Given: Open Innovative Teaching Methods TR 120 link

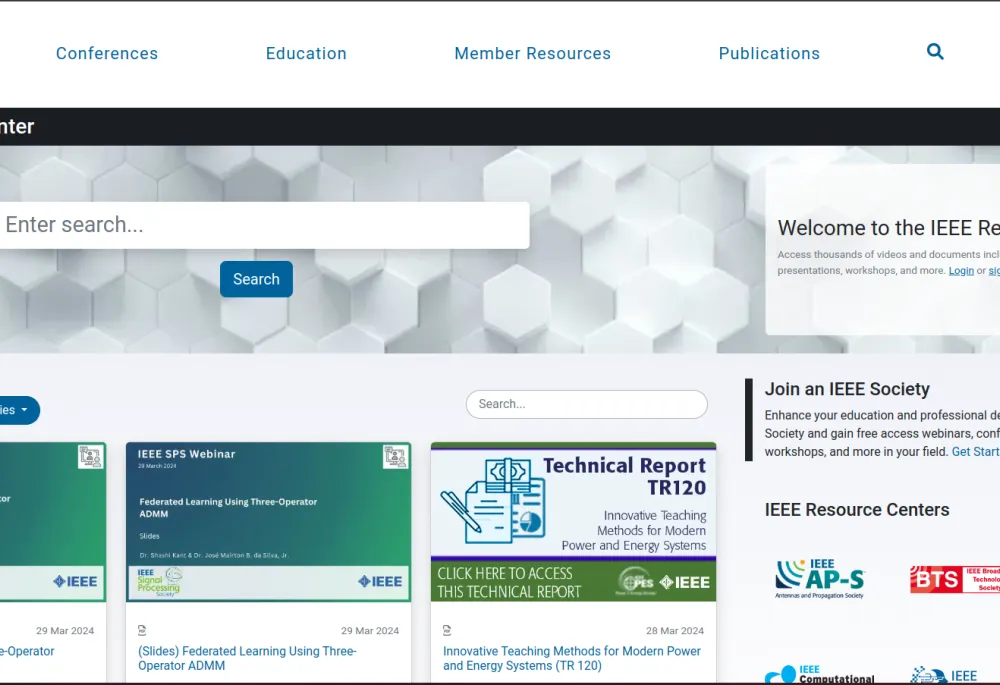Looking at the screenshot, I should pyautogui.click(x=571, y=658).
